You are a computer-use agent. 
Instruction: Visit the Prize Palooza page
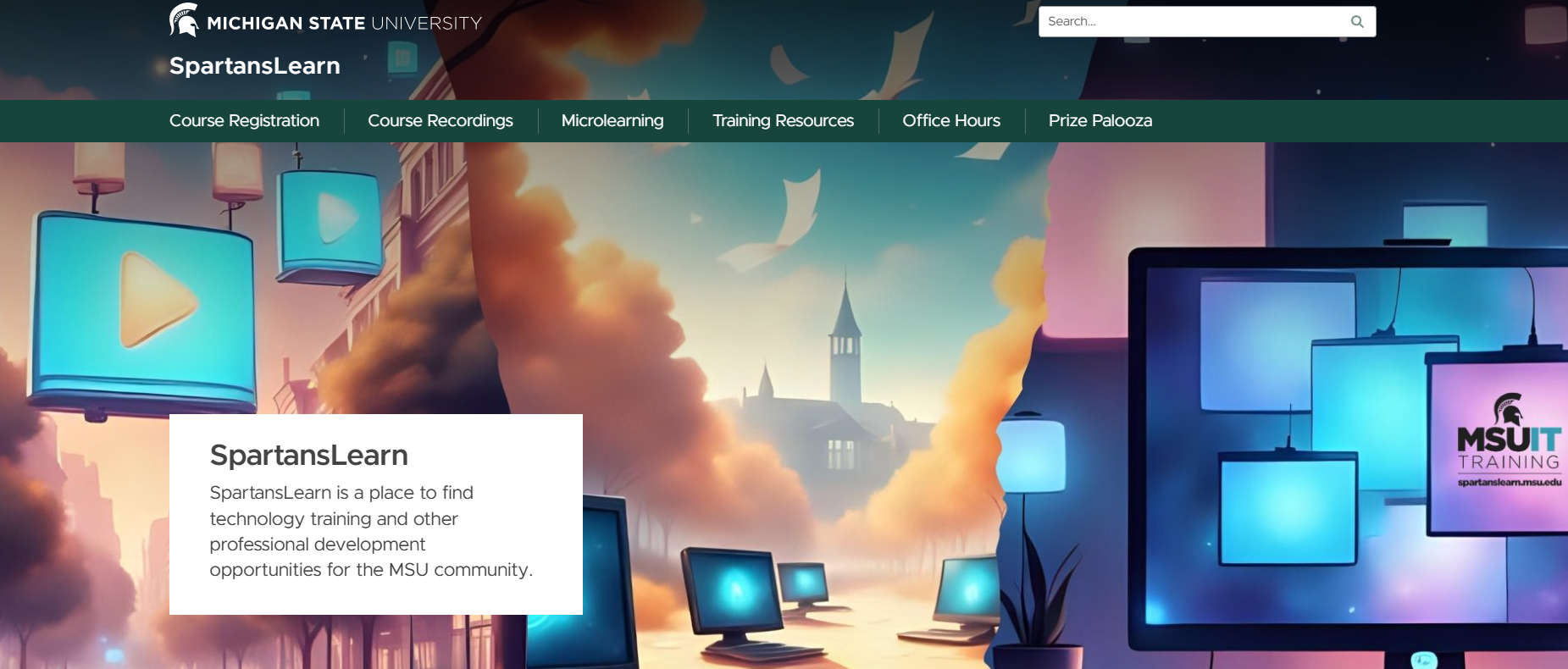coord(1100,121)
